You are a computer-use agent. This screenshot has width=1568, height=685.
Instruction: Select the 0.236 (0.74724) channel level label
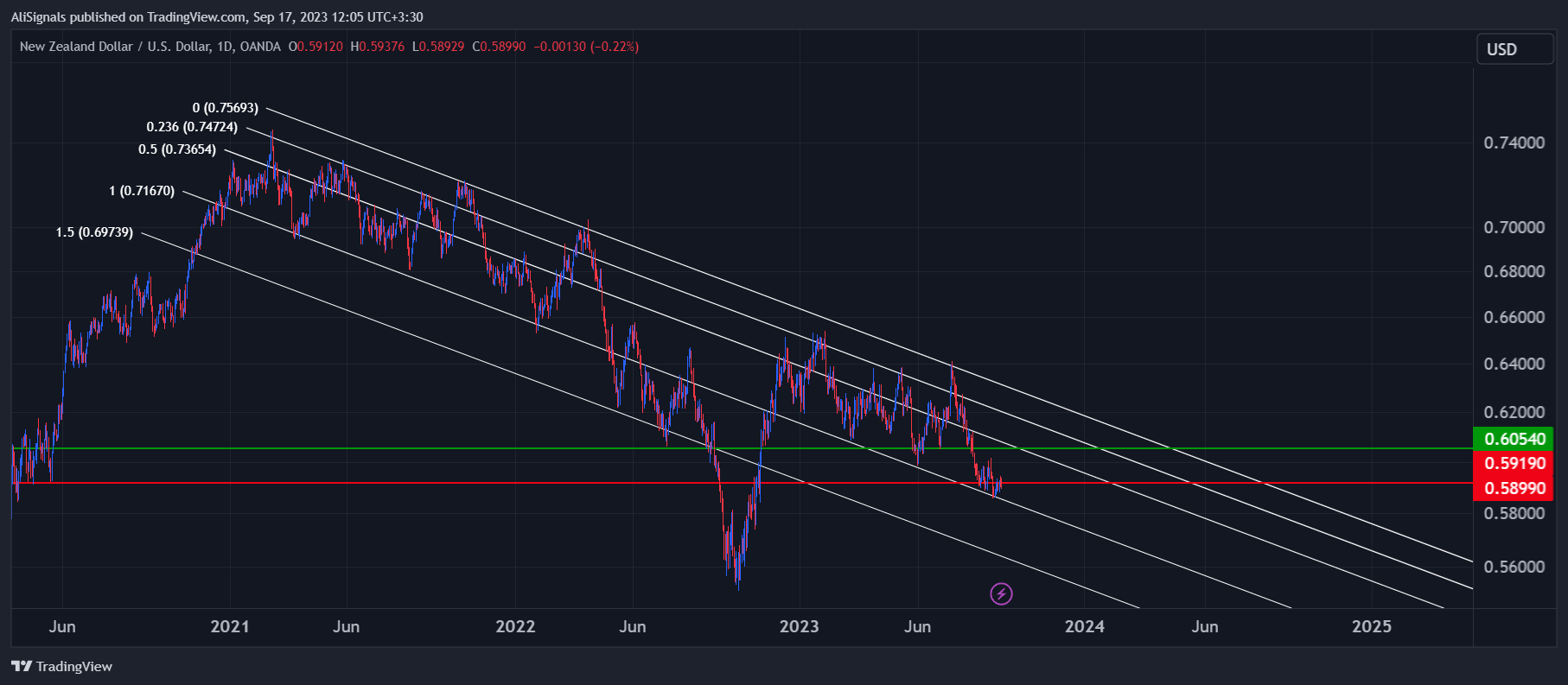(192, 127)
